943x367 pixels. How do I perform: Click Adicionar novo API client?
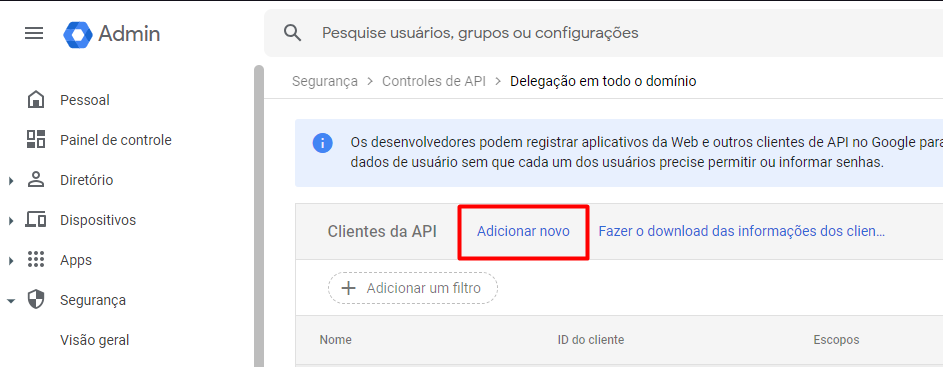(523, 232)
